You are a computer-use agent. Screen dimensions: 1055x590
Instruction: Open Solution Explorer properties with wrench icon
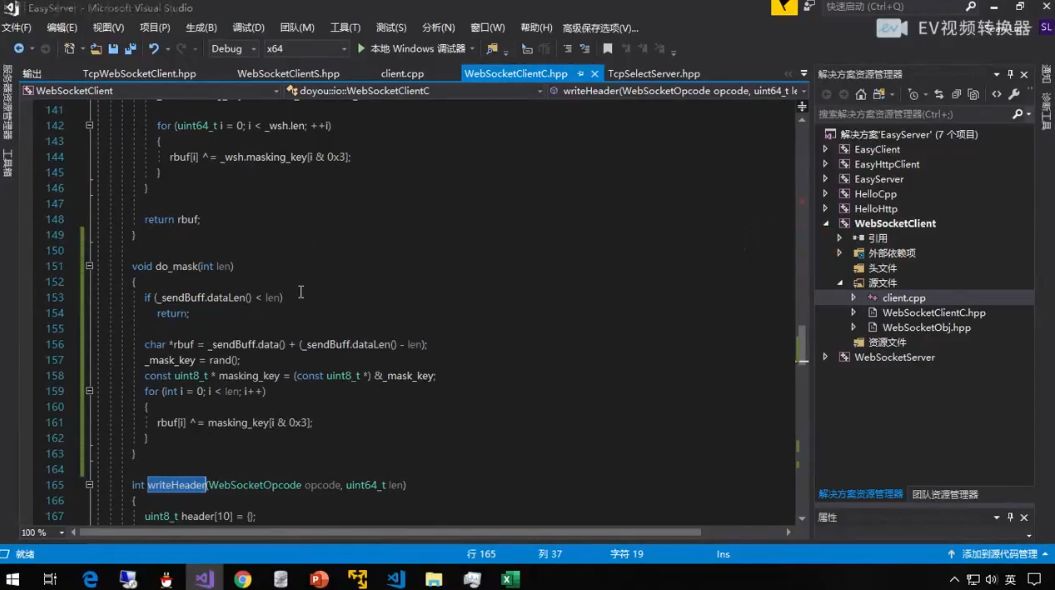tap(1013, 95)
